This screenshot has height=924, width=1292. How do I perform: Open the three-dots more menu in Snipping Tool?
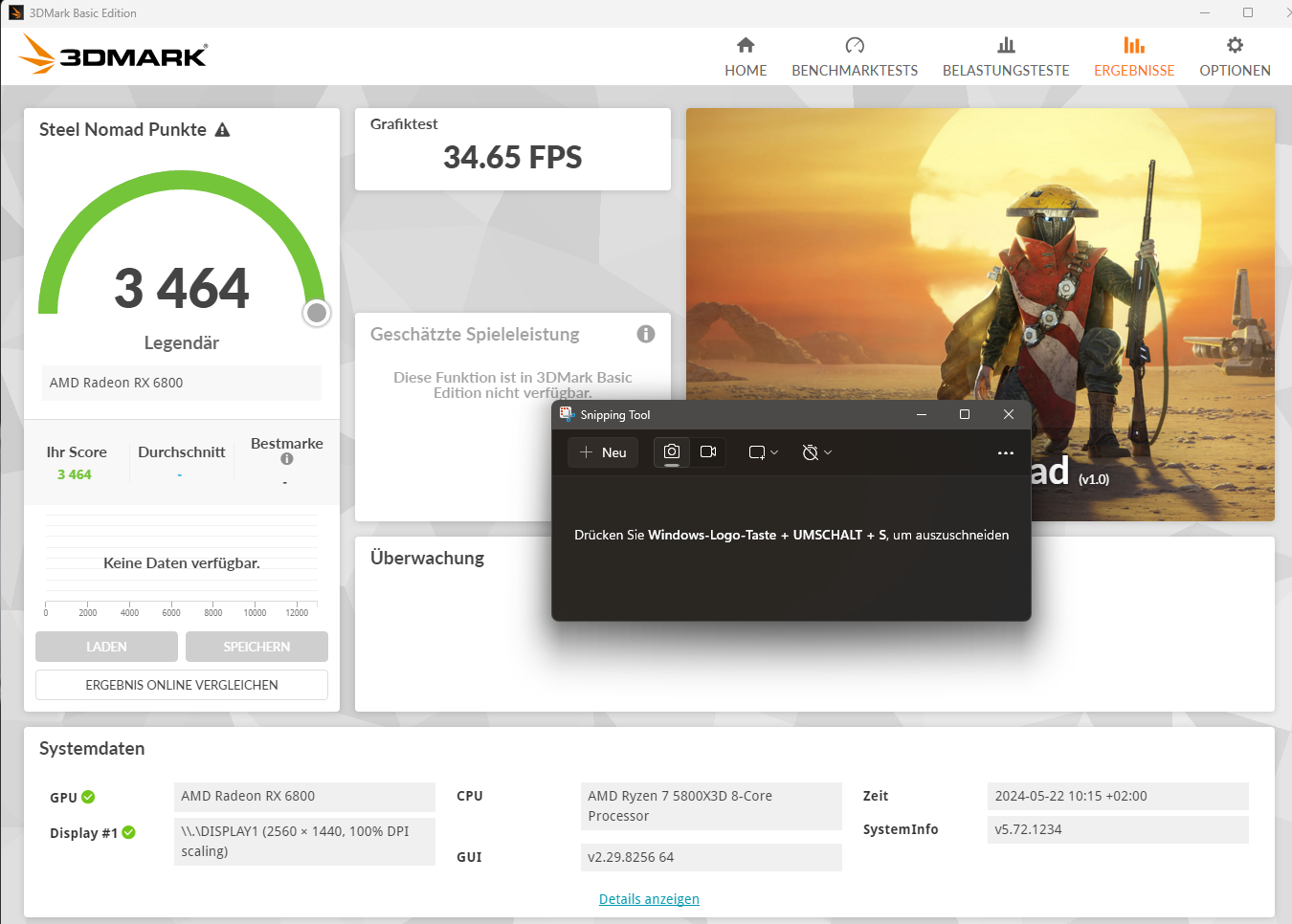tap(1005, 452)
